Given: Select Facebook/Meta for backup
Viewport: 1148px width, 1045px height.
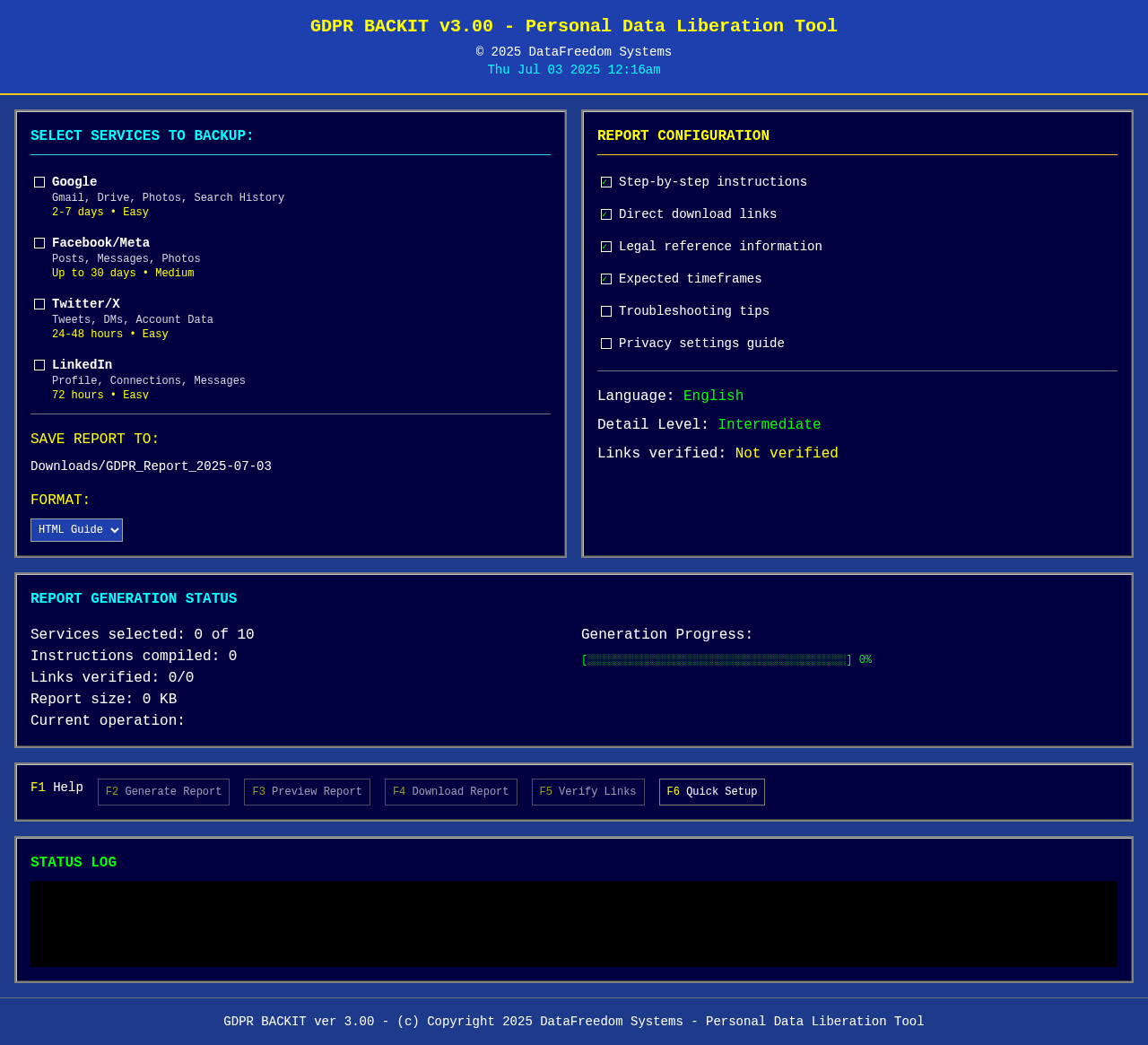Looking at the screenshot, I should [x=39, y=242].
